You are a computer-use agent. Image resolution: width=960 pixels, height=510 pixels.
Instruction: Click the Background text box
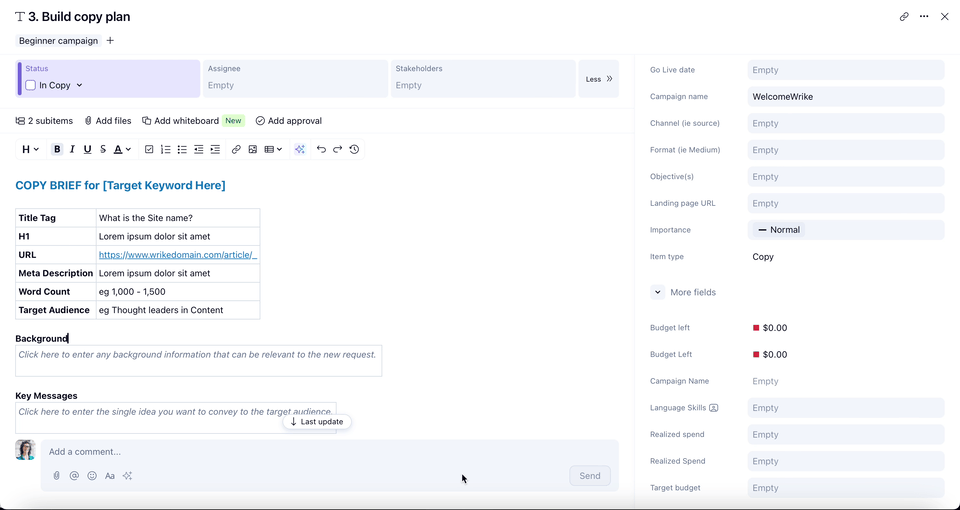tap(198, 361)
